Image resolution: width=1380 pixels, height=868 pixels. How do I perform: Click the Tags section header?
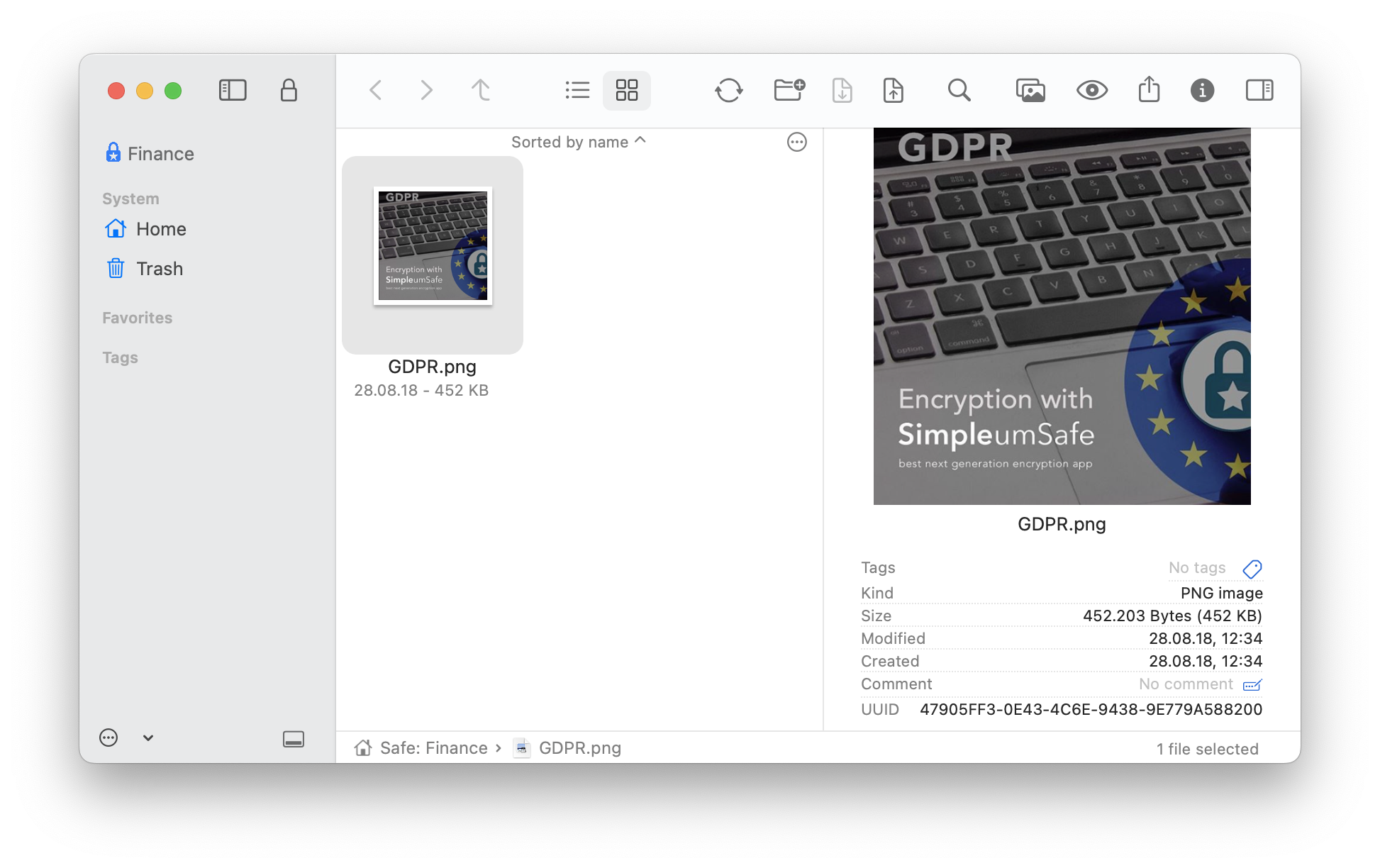tap(120, 357)
